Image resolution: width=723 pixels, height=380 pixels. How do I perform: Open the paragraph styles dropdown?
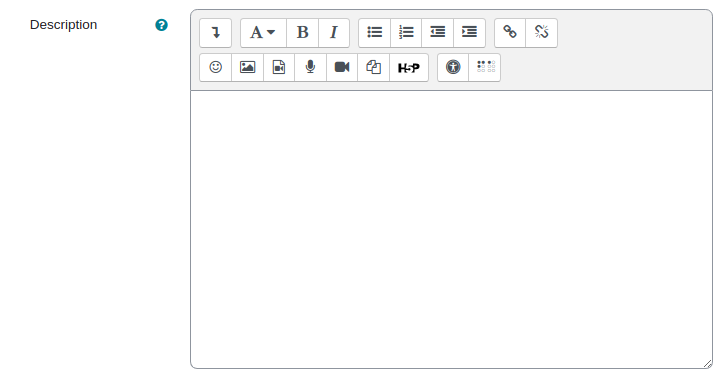coord(263,33)
